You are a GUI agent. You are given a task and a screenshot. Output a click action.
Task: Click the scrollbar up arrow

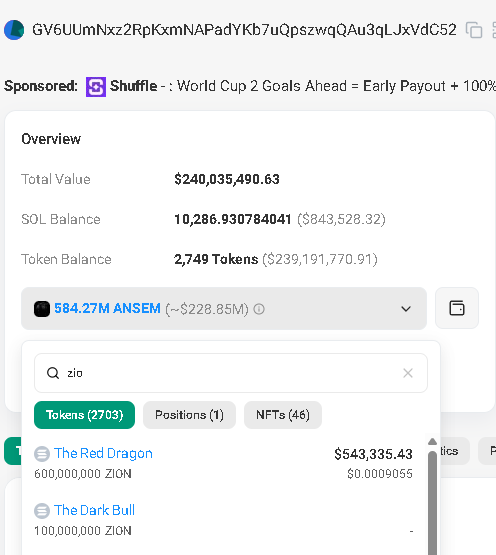click(432, 441)
